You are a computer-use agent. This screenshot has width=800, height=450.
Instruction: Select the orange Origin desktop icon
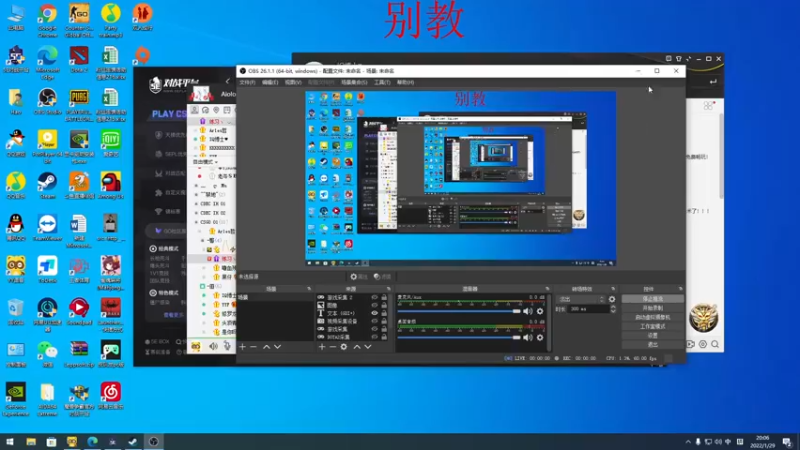tap(142, 55)
